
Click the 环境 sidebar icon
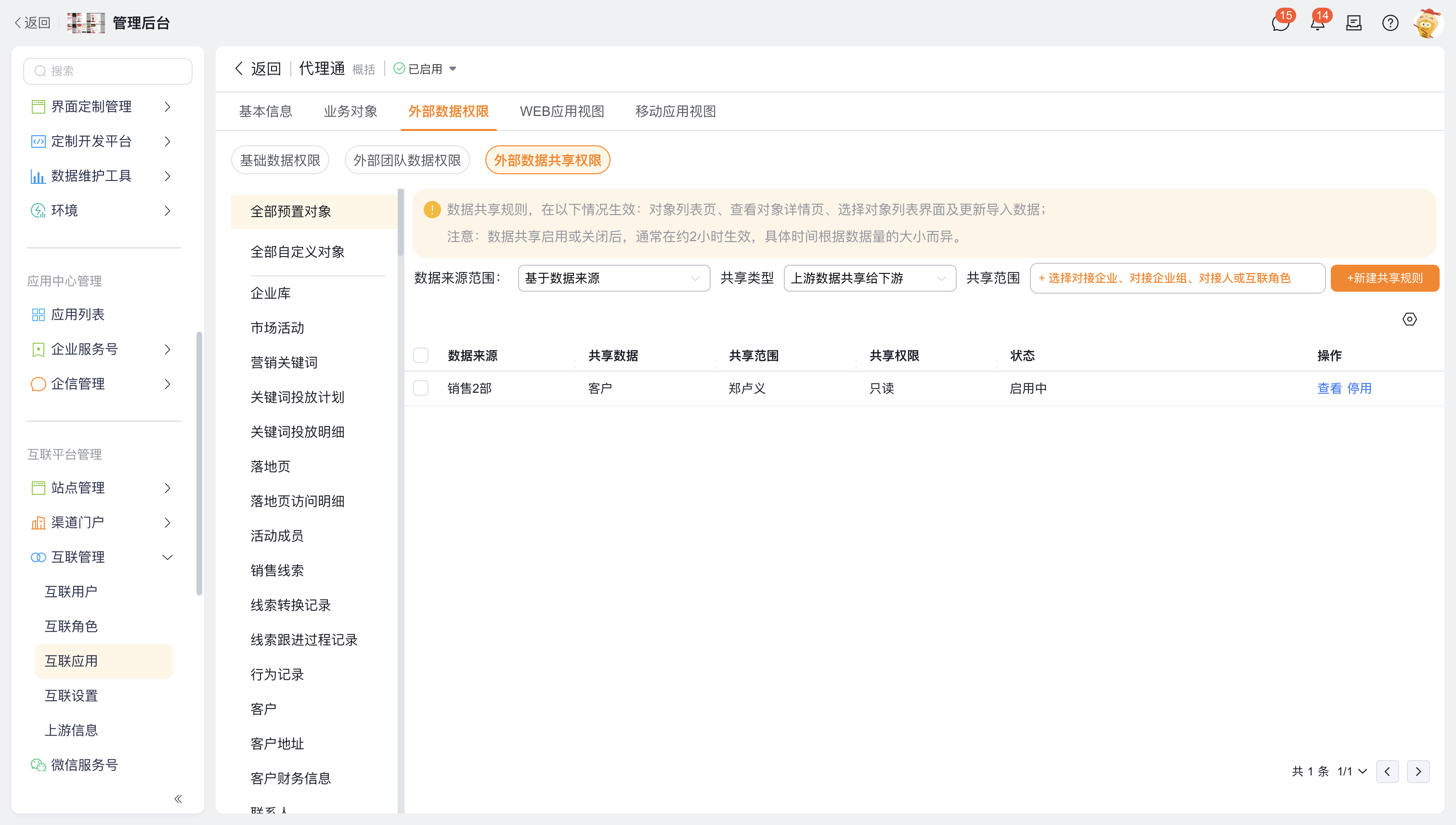coord(38,211)
